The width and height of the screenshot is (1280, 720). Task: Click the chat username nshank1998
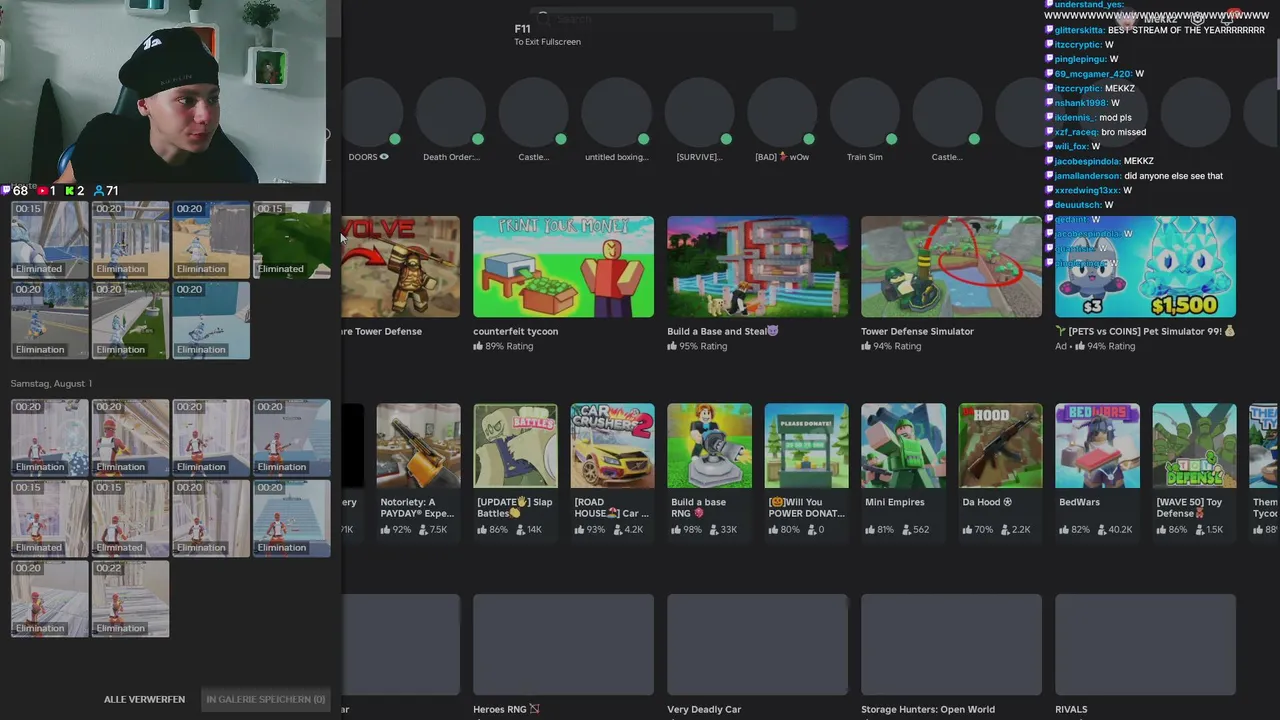[x=1080, y=103]
